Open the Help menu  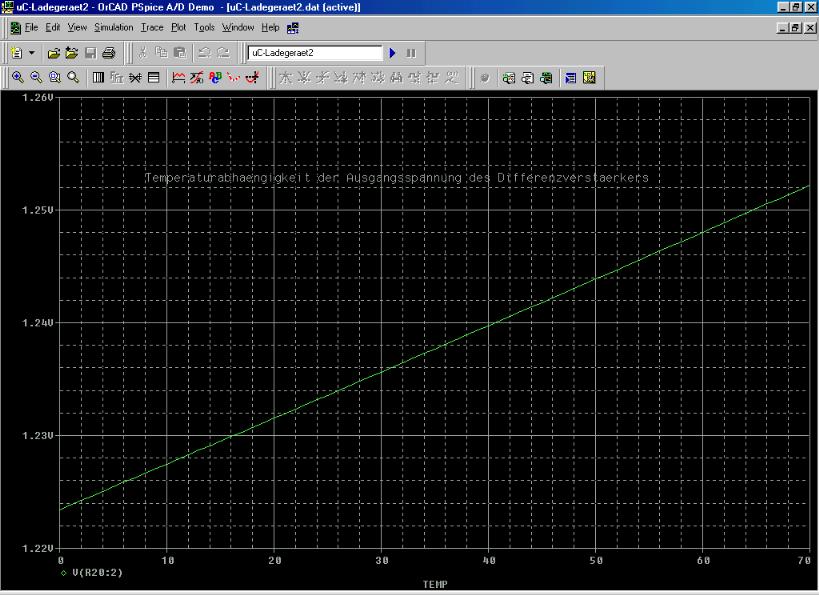pos(270,27)
